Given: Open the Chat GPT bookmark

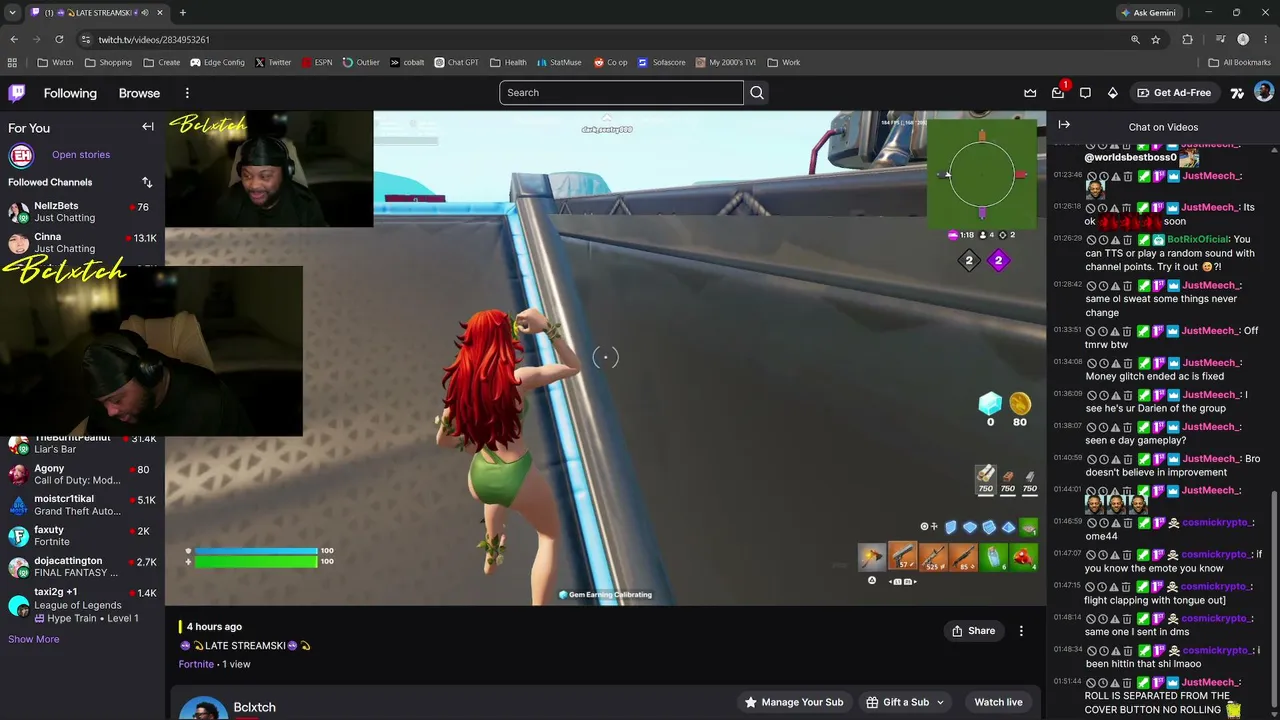Looking at the screenshot, I should 457,62.
